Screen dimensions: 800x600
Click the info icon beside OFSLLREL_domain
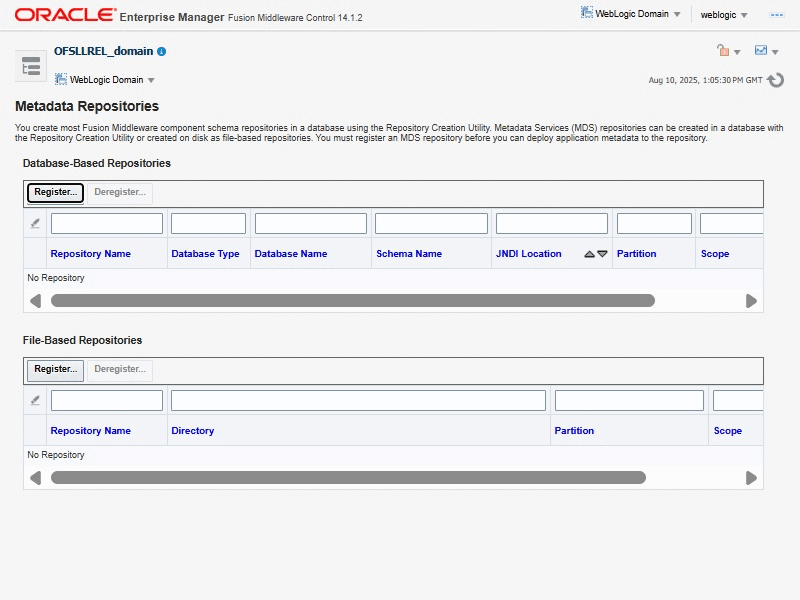tap(162, 52)
